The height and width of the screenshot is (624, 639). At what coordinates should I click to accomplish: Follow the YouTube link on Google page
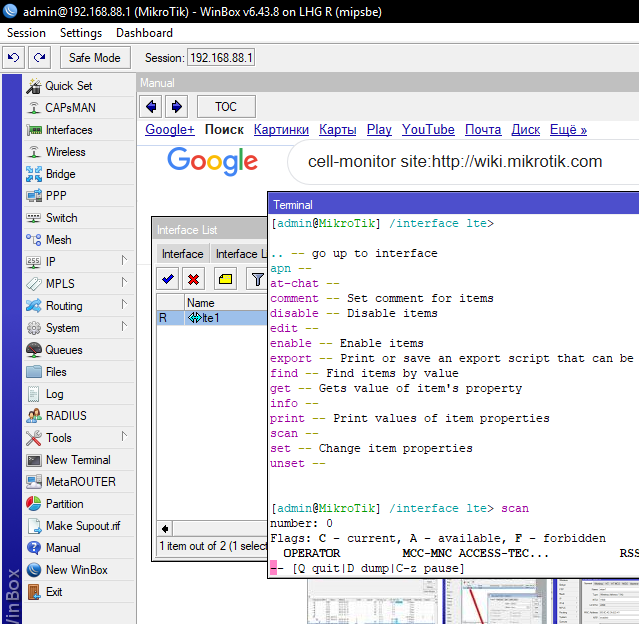click(428, 130)
